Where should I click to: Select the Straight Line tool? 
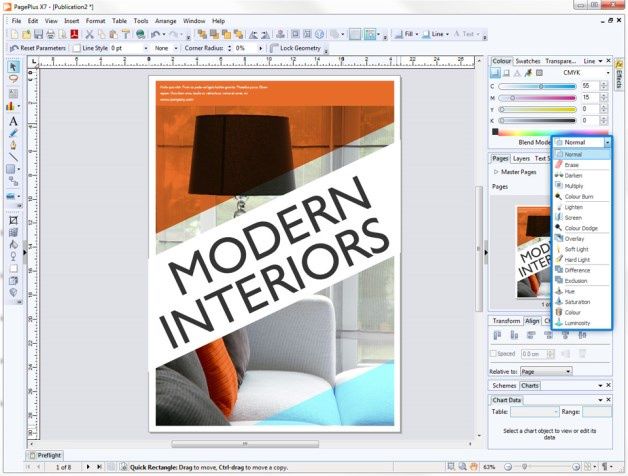13,157
